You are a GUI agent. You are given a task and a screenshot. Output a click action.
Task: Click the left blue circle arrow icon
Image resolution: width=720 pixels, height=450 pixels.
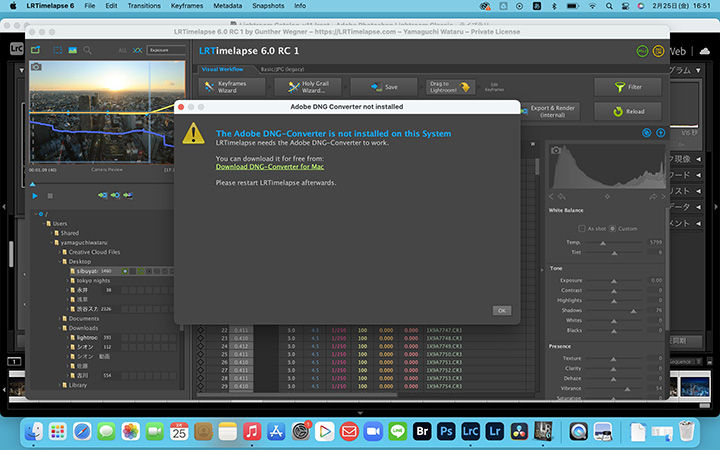[x=647, y=133]
